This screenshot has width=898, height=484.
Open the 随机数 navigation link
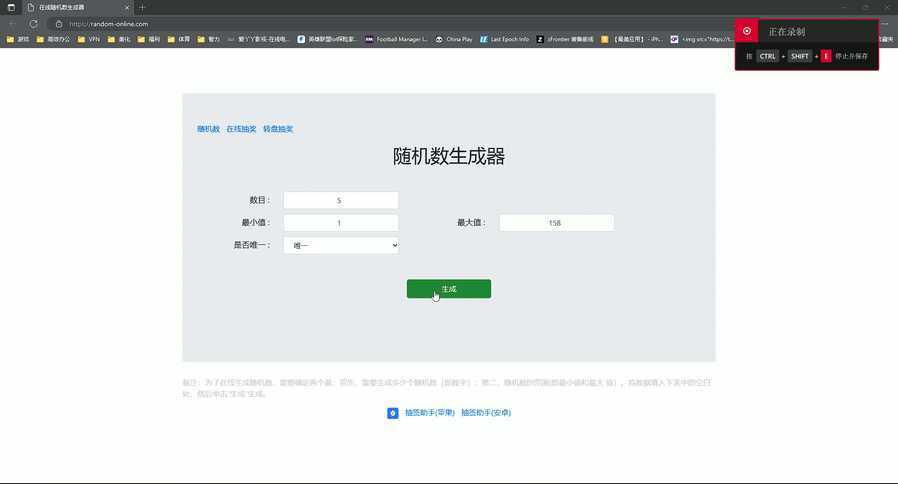point(208,129)
